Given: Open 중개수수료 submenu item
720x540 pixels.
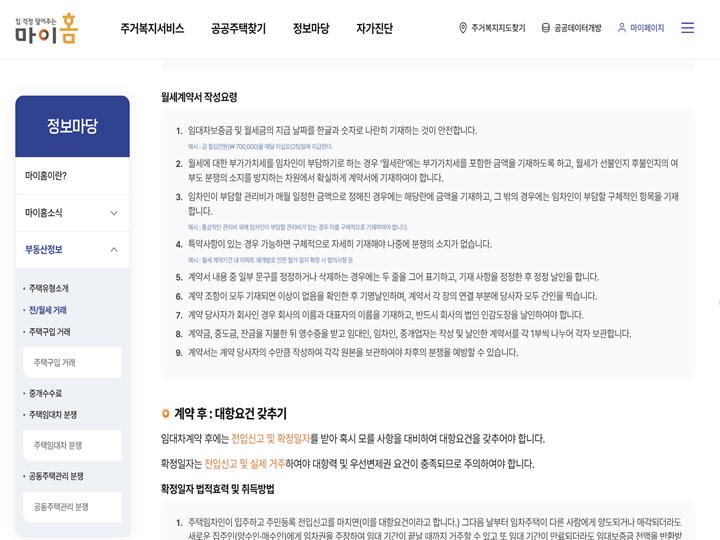Looking at the screenshot, I should click(45, 394).
